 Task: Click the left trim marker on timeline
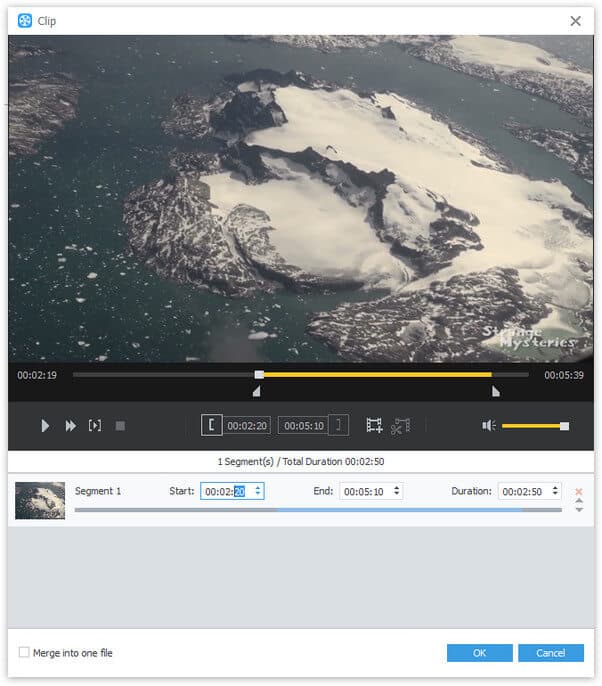coord(256,392)
